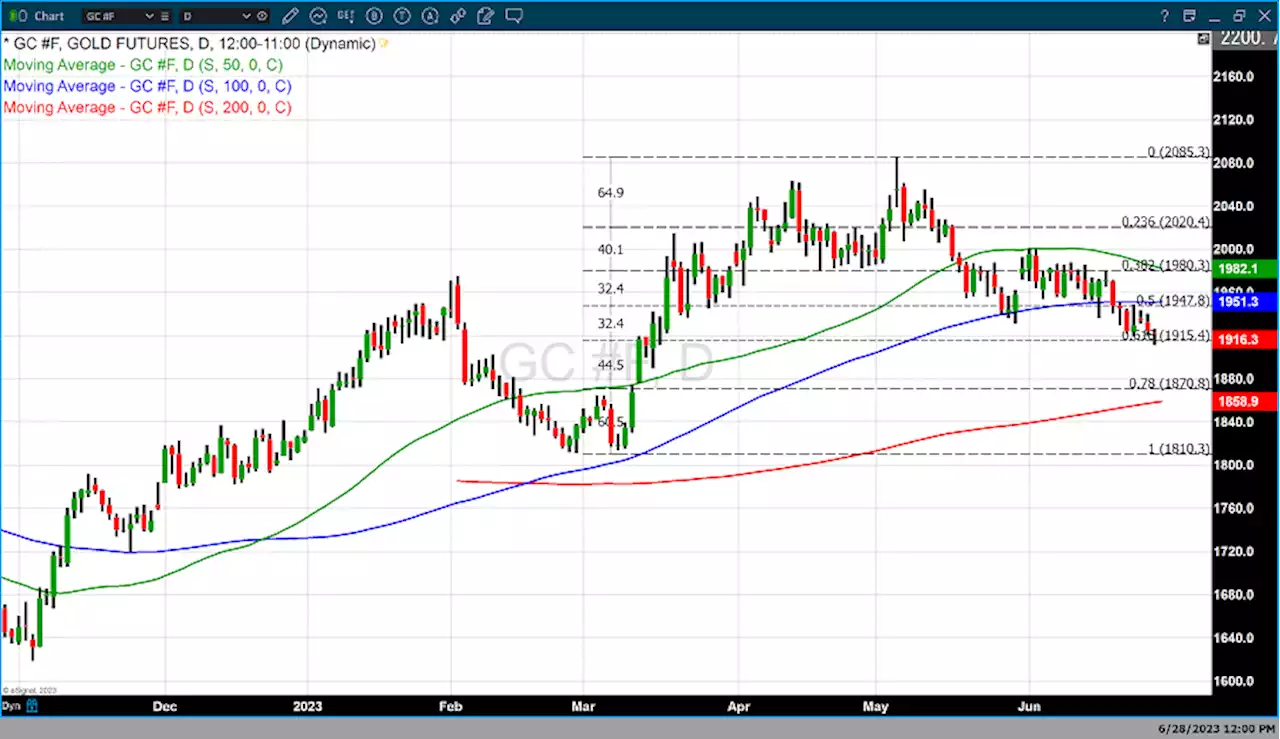The height and width of the screenshot is (739, 1280).
Task: Click the pin icon after chart title
Action: point(383,44)
